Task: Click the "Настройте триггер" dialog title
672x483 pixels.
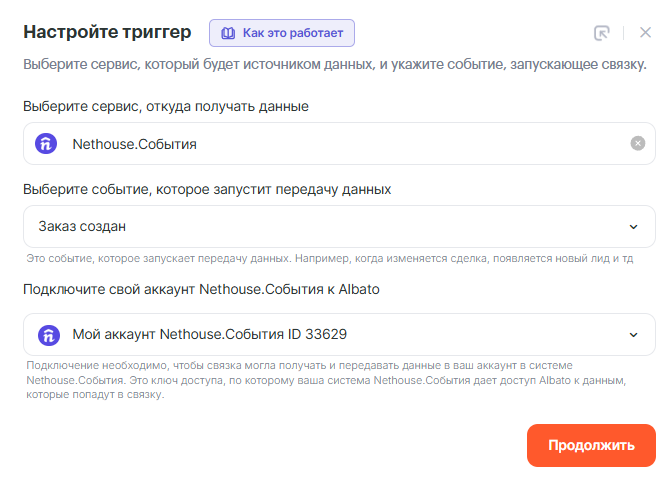Action: tap(107, 32)
